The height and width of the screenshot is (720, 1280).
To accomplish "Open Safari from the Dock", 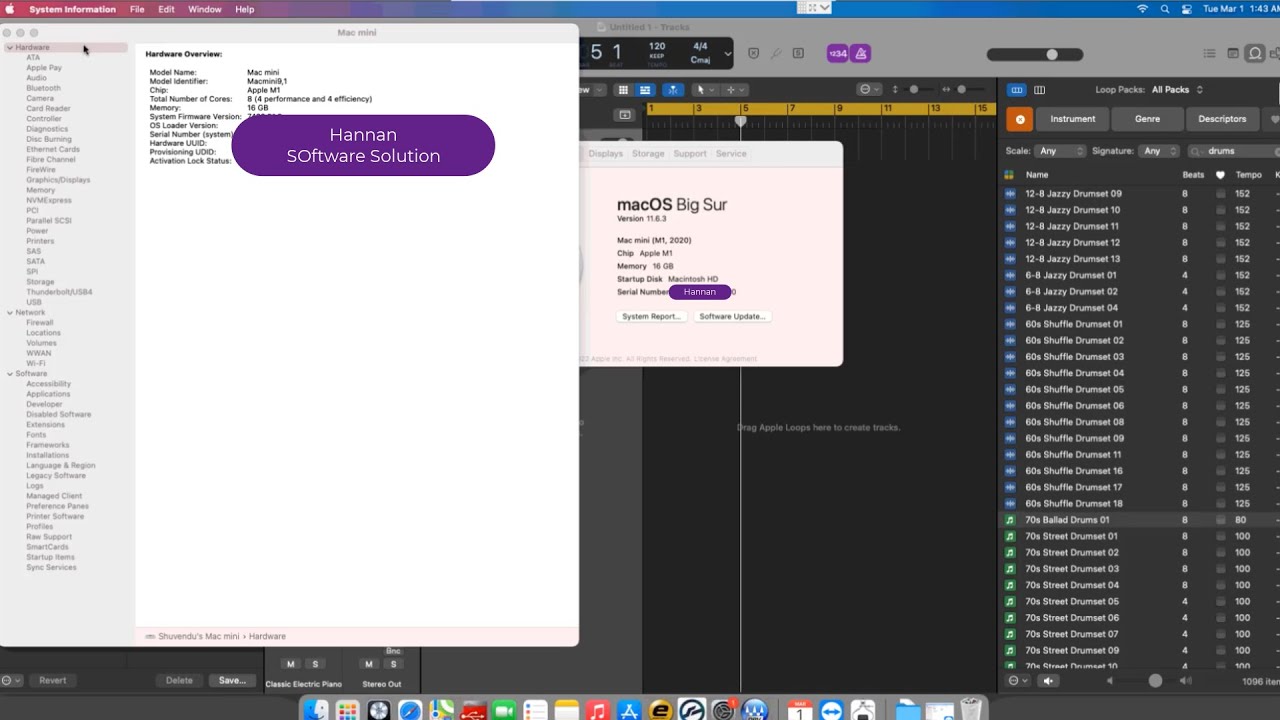I will coord(410,711).
